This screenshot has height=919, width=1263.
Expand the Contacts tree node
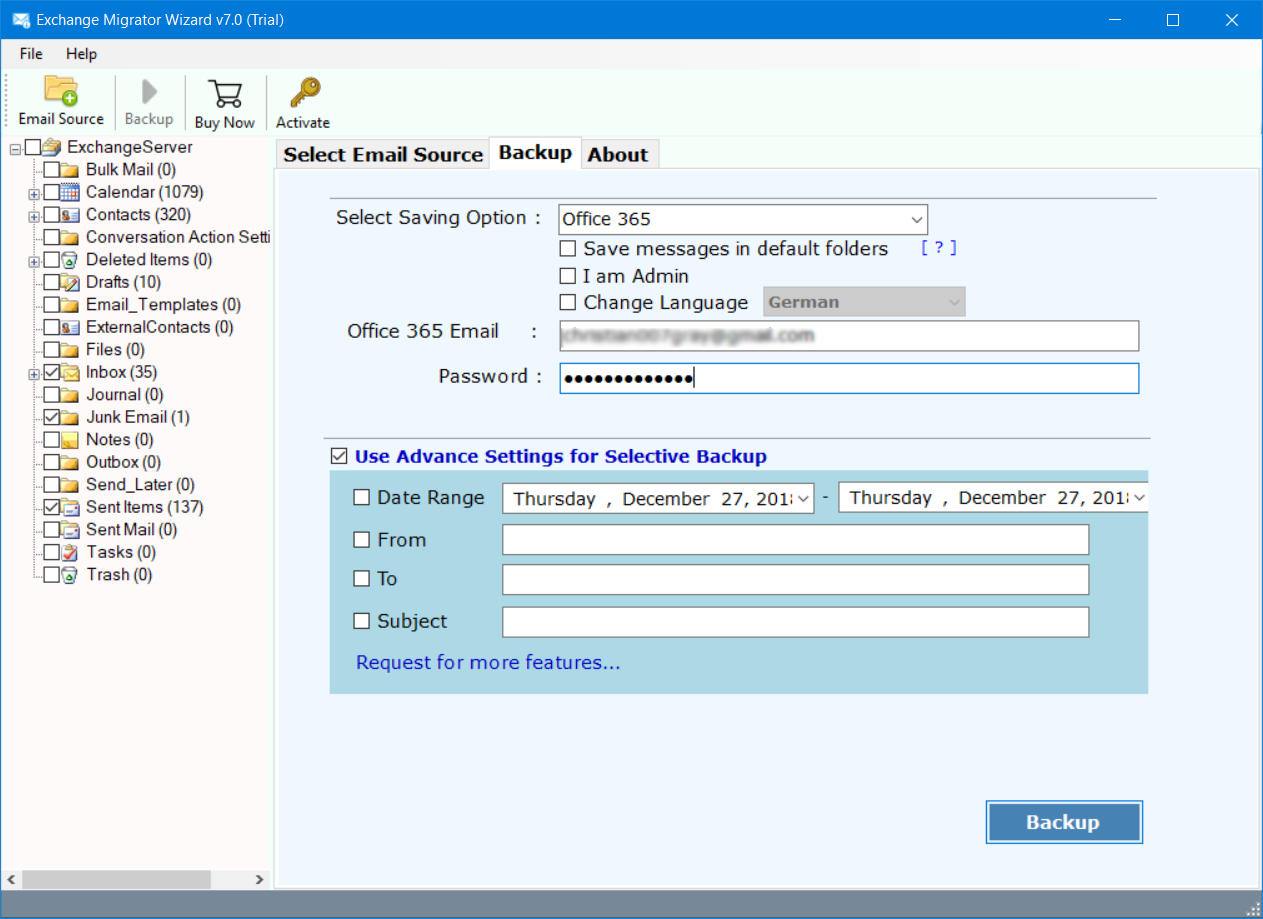point(34,215)
